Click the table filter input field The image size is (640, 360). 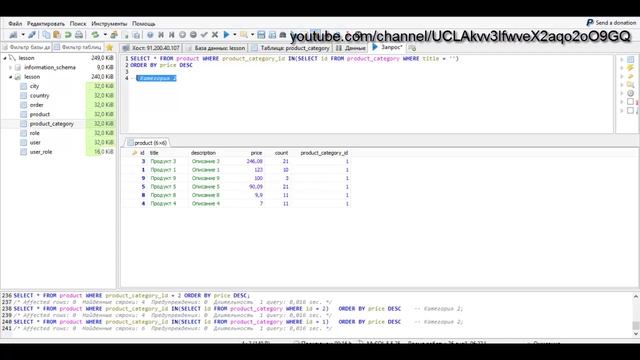coord(78,48)
